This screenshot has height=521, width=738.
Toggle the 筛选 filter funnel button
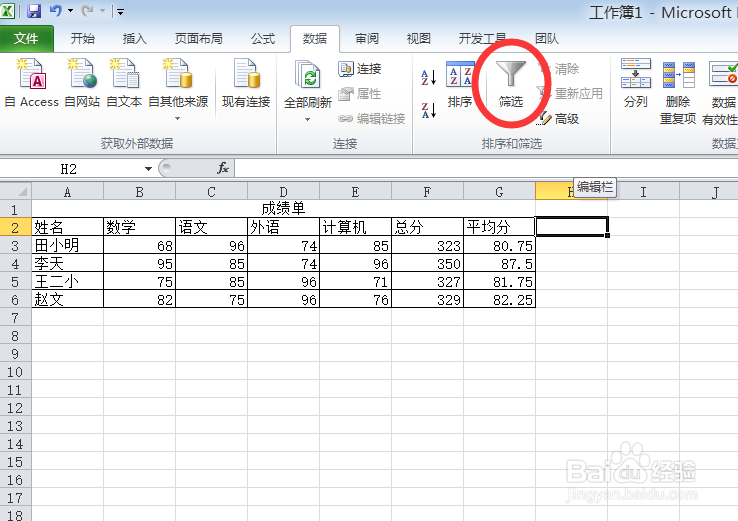pos(511,85)
